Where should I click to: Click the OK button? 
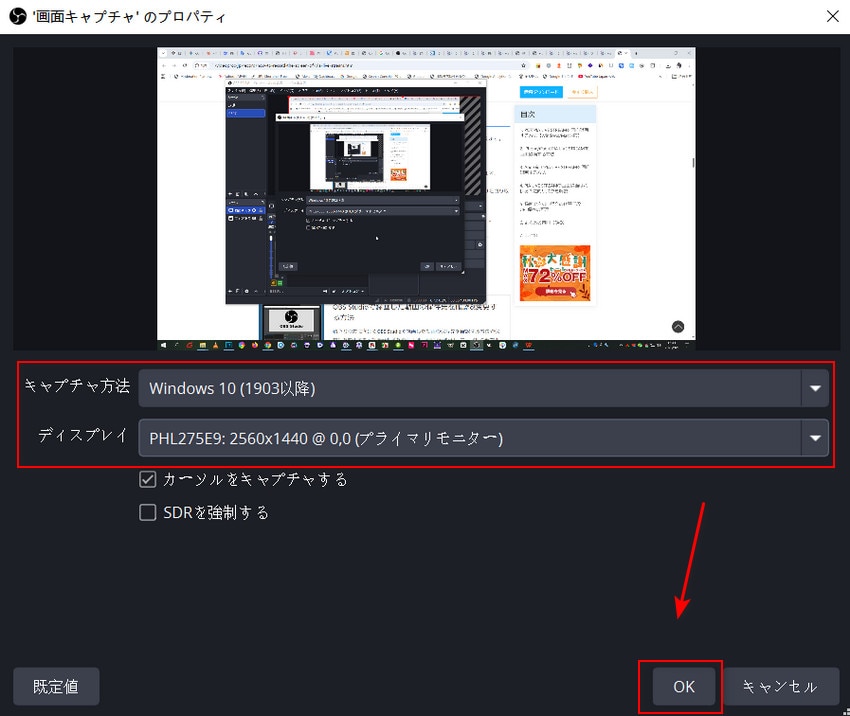point(684,686)
